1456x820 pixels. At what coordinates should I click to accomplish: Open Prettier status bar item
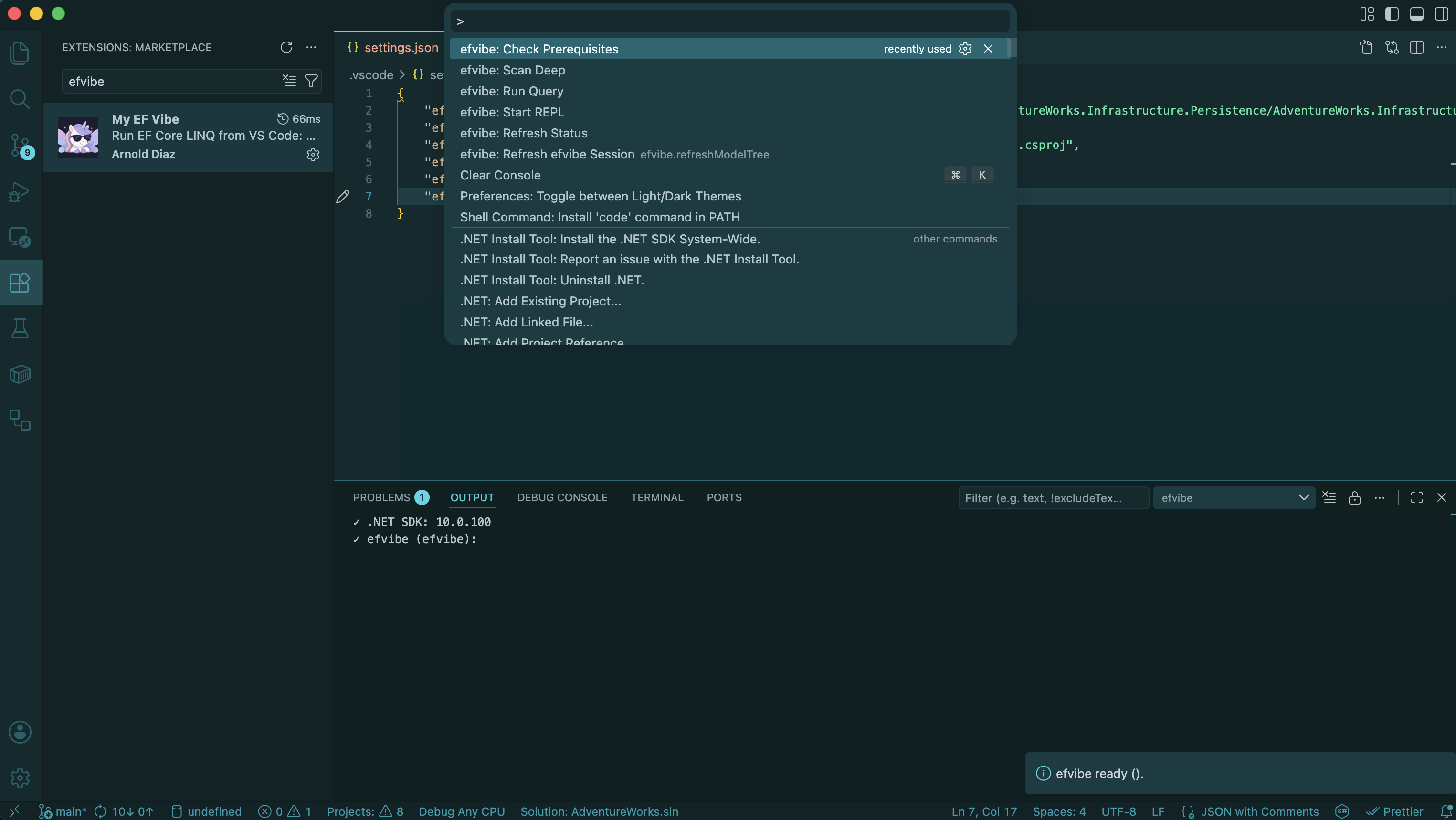tap(1394, 811)
